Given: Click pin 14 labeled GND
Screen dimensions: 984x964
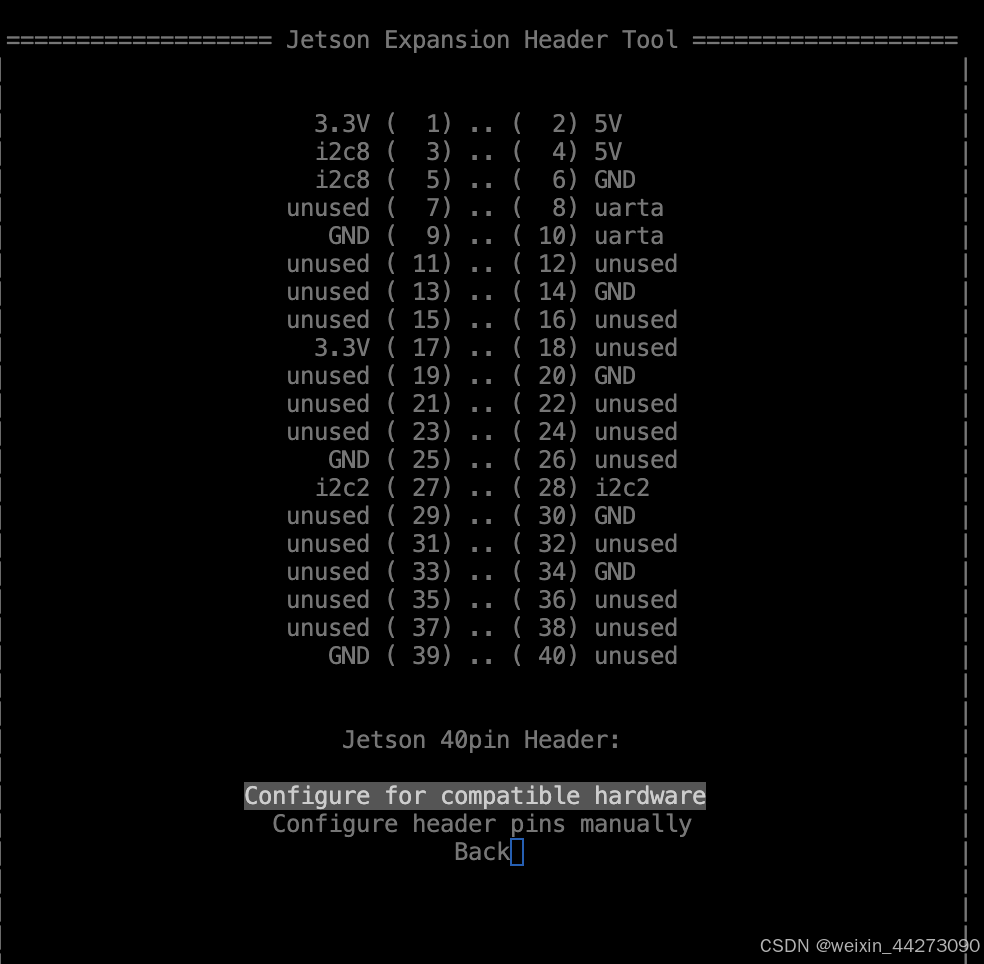Looking at the screenshot, I should click(x=574, y=291).
